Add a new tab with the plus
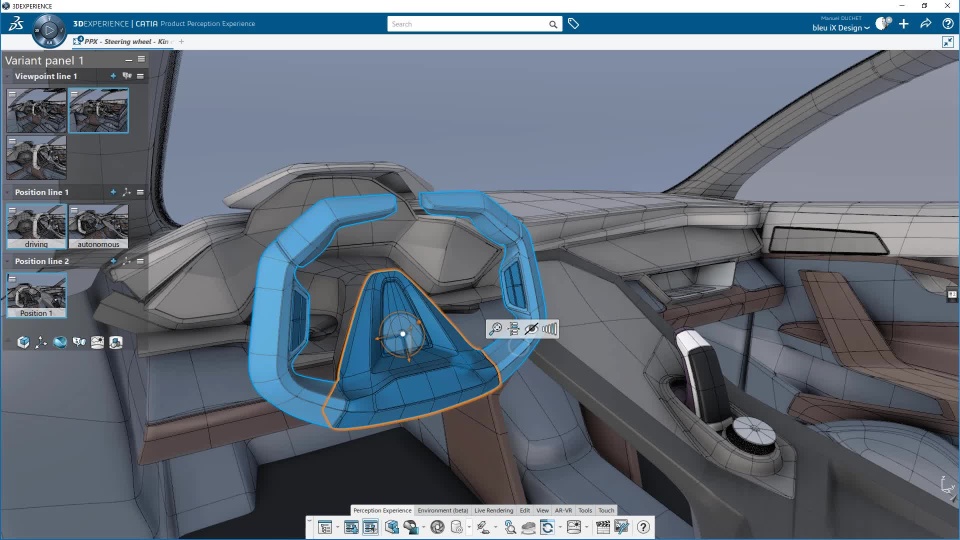The height and width of the screenshot is (540, 960). [181, 42]
